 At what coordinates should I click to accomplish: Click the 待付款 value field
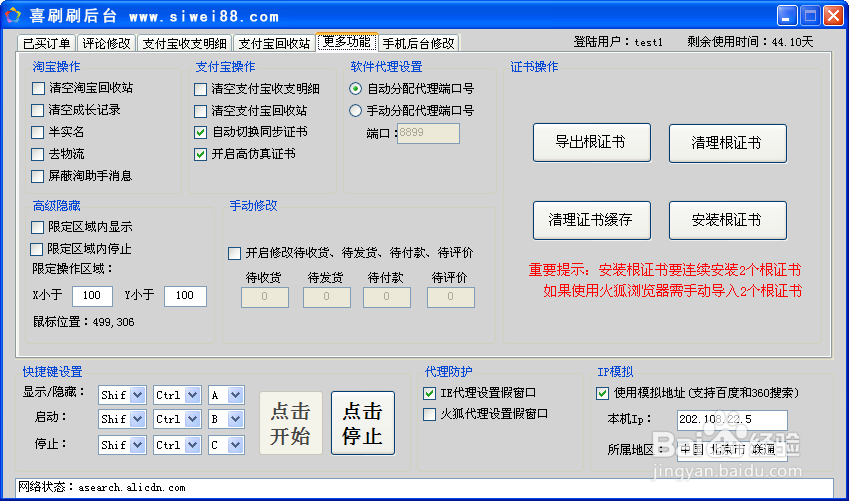click(x=387, y=297)
